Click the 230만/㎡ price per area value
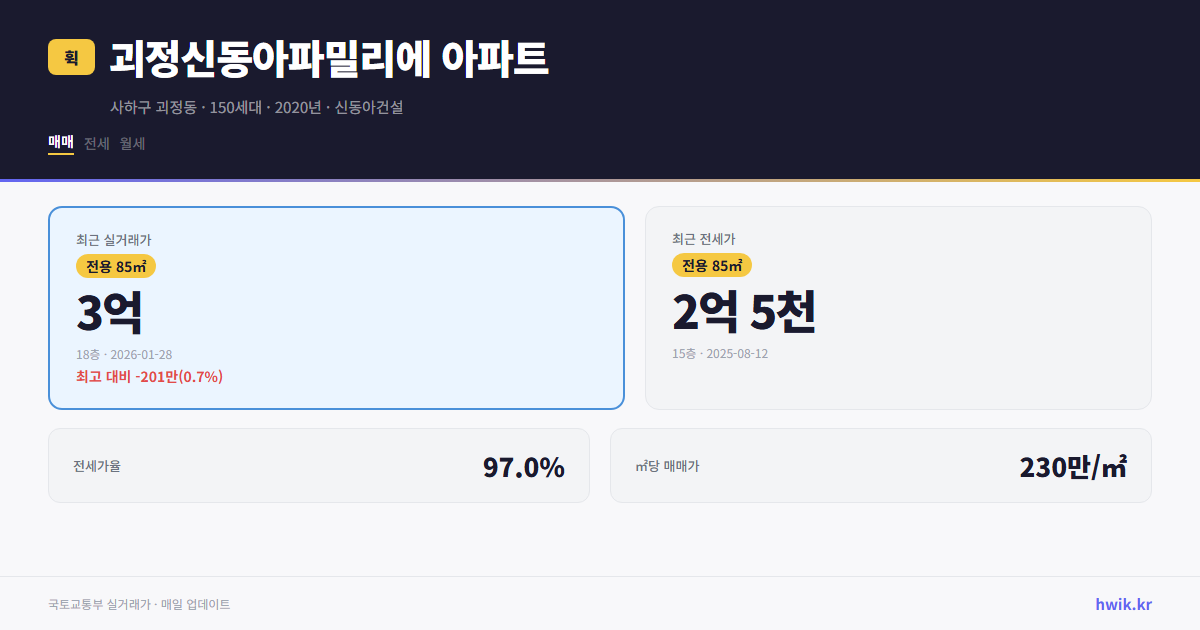 point(1072,465)
